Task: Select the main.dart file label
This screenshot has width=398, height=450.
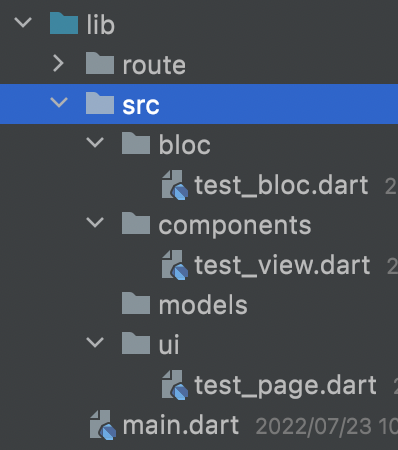Action: 181,425
